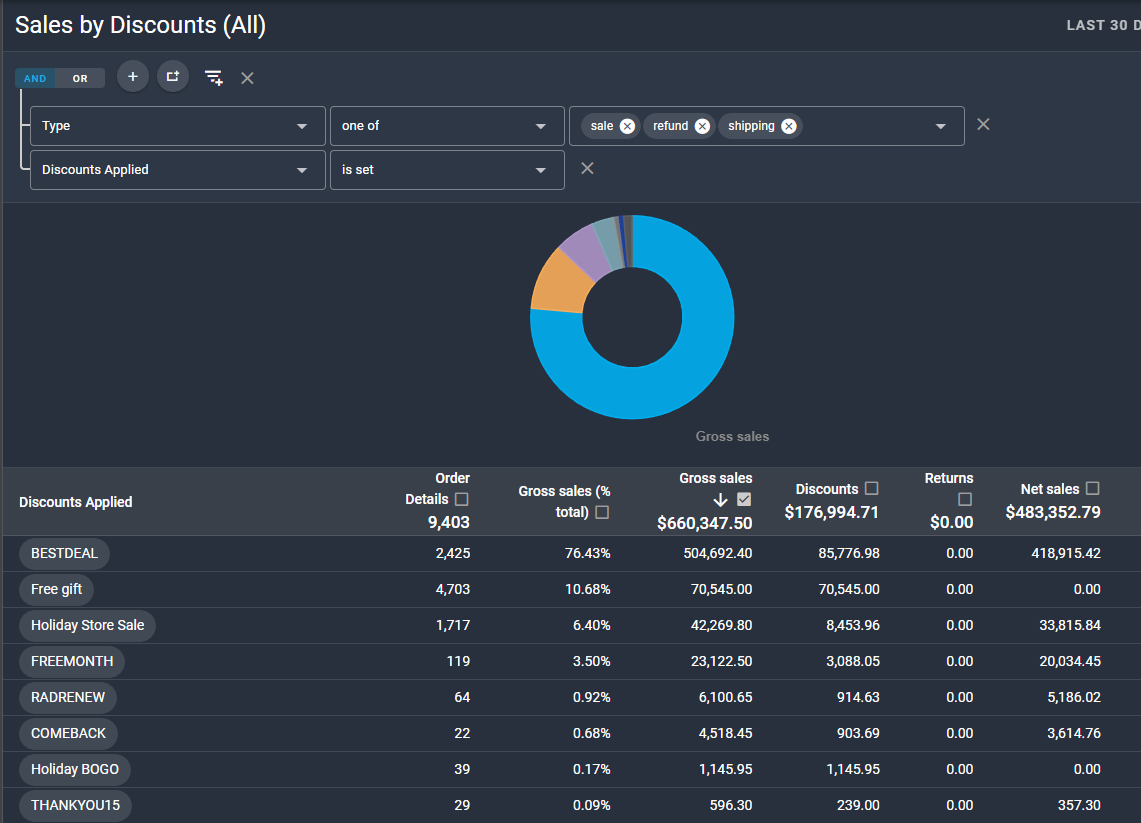
Task: Expand the 'is set' operator dropdown
Action: point(447,170)
